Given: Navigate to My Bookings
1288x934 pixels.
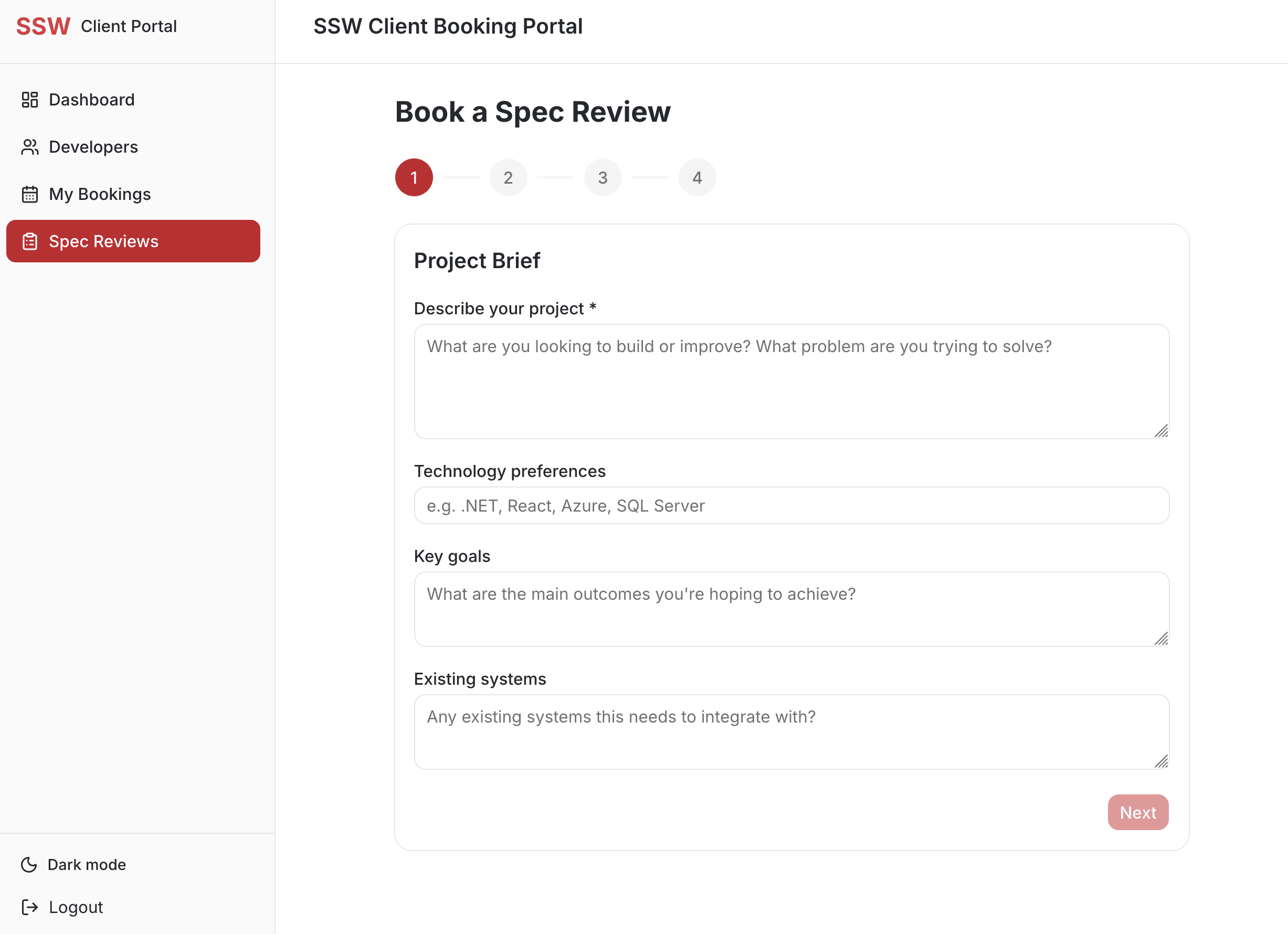Looking at the screenshot, I should (99, 194).
